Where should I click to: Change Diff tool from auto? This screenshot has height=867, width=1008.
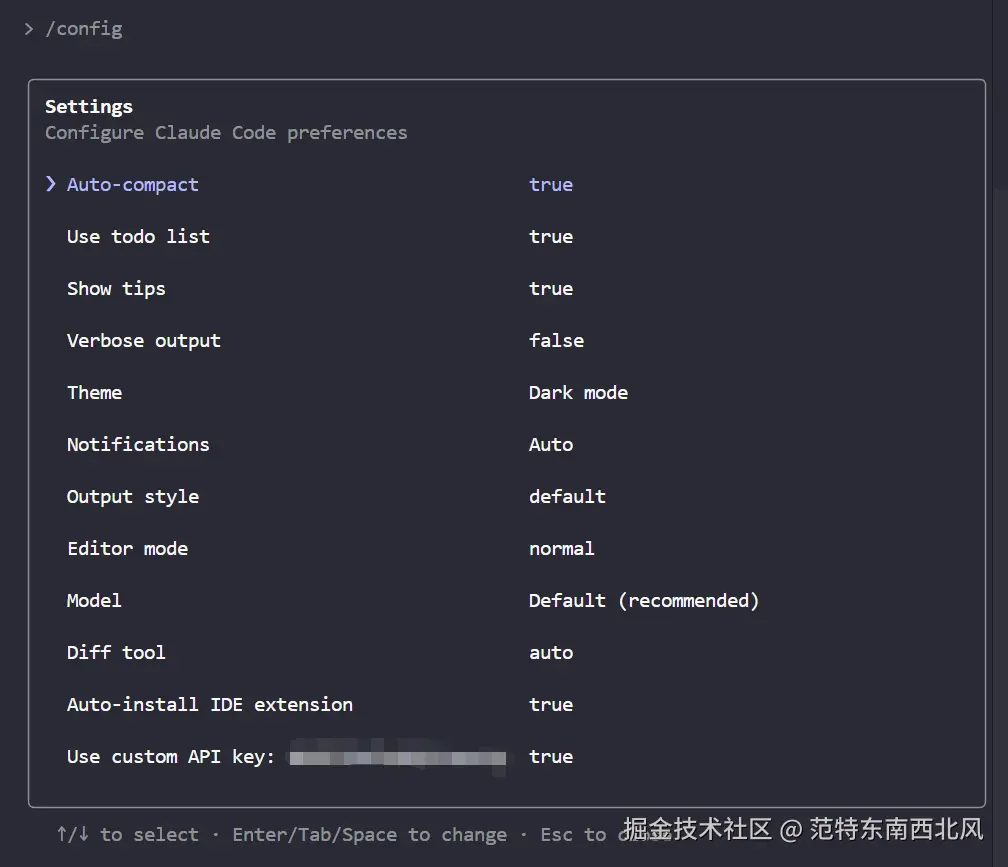tap(116, 652)
